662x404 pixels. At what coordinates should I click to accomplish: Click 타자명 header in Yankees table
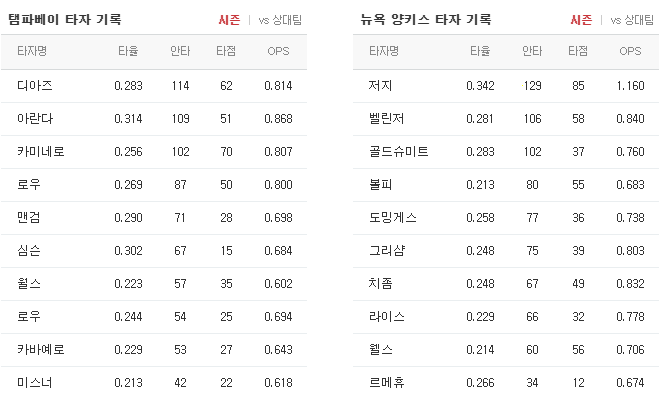tap(384, 51)
